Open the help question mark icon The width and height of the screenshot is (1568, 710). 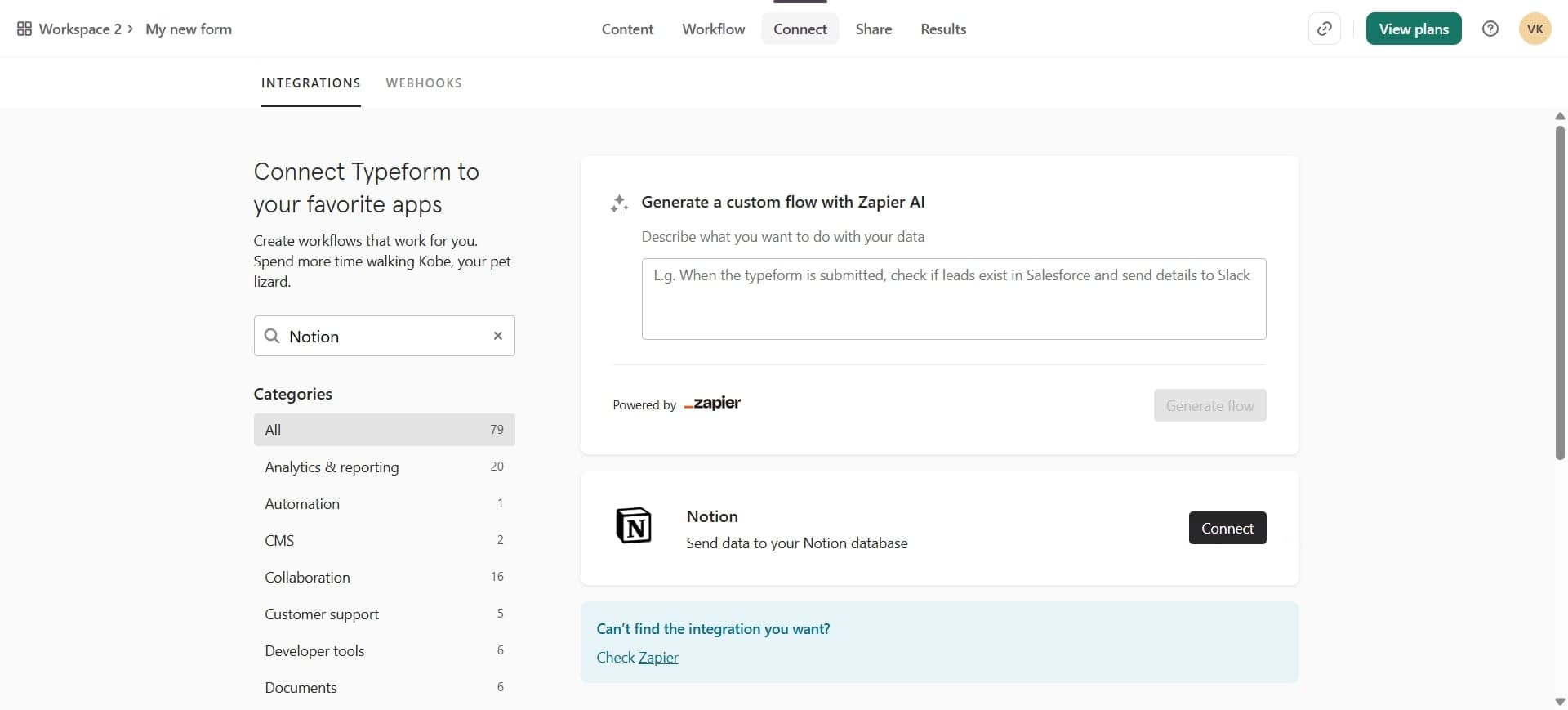[x=1490, y=29]
